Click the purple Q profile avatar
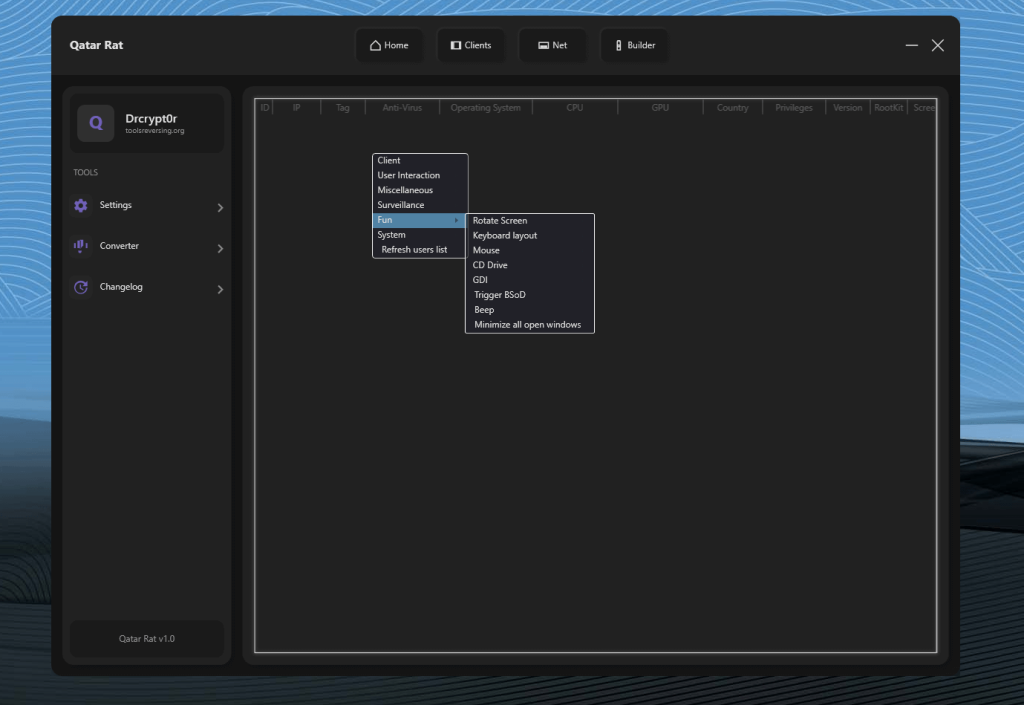 pos(96,124)
